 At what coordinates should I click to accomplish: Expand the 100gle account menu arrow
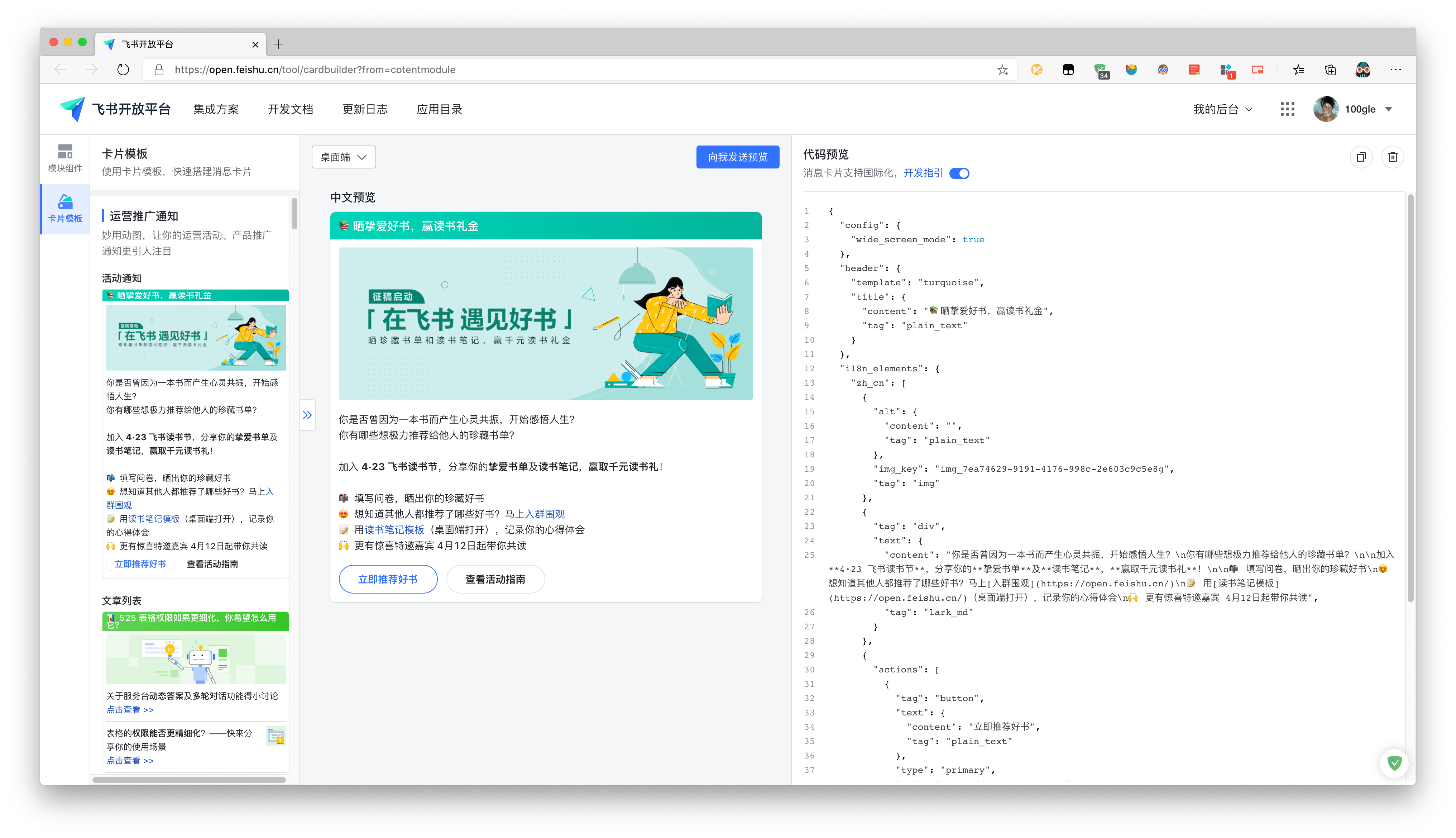click(x=1388, y=109)
